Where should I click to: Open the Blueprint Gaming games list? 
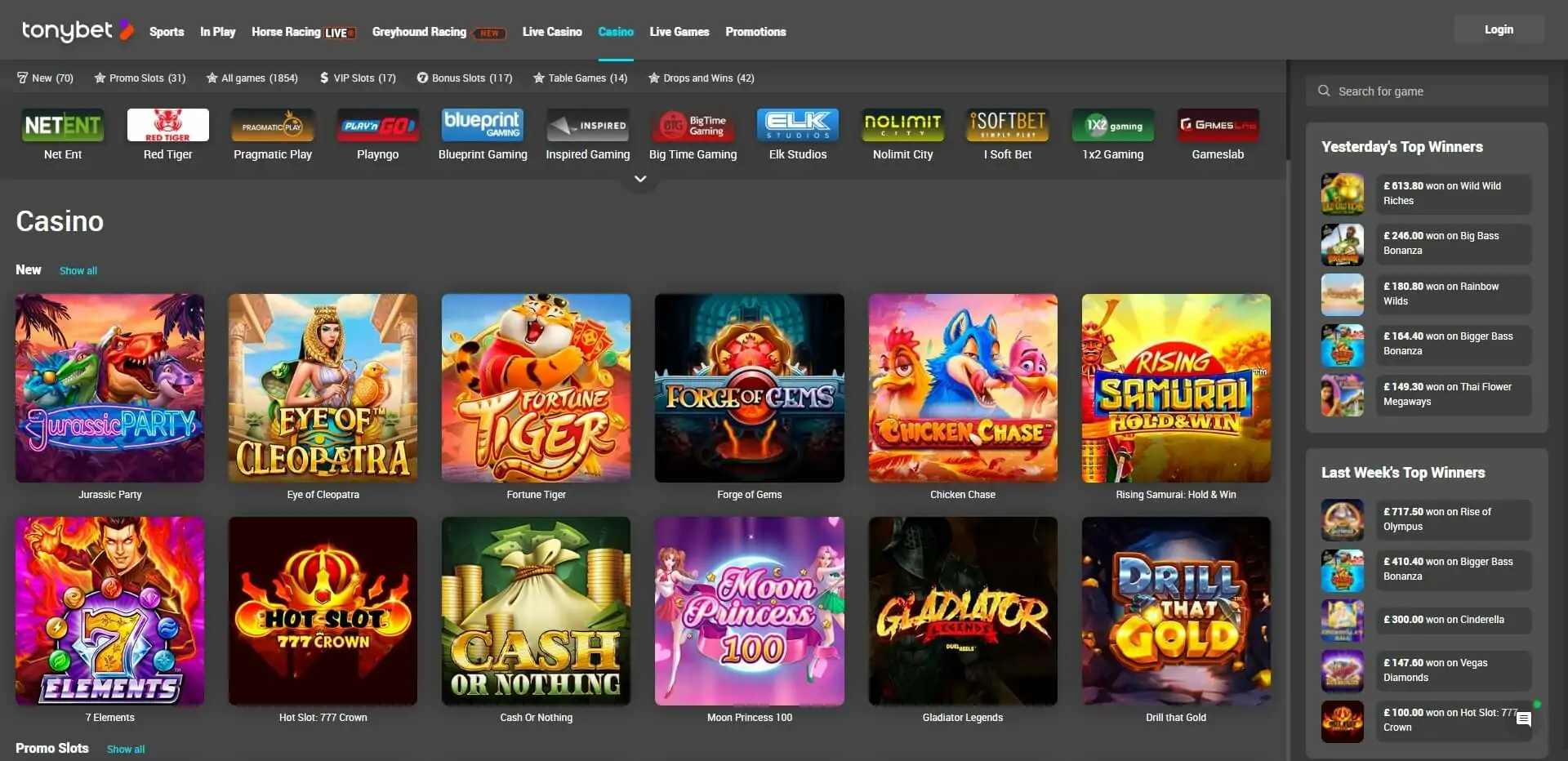point(483,127)
